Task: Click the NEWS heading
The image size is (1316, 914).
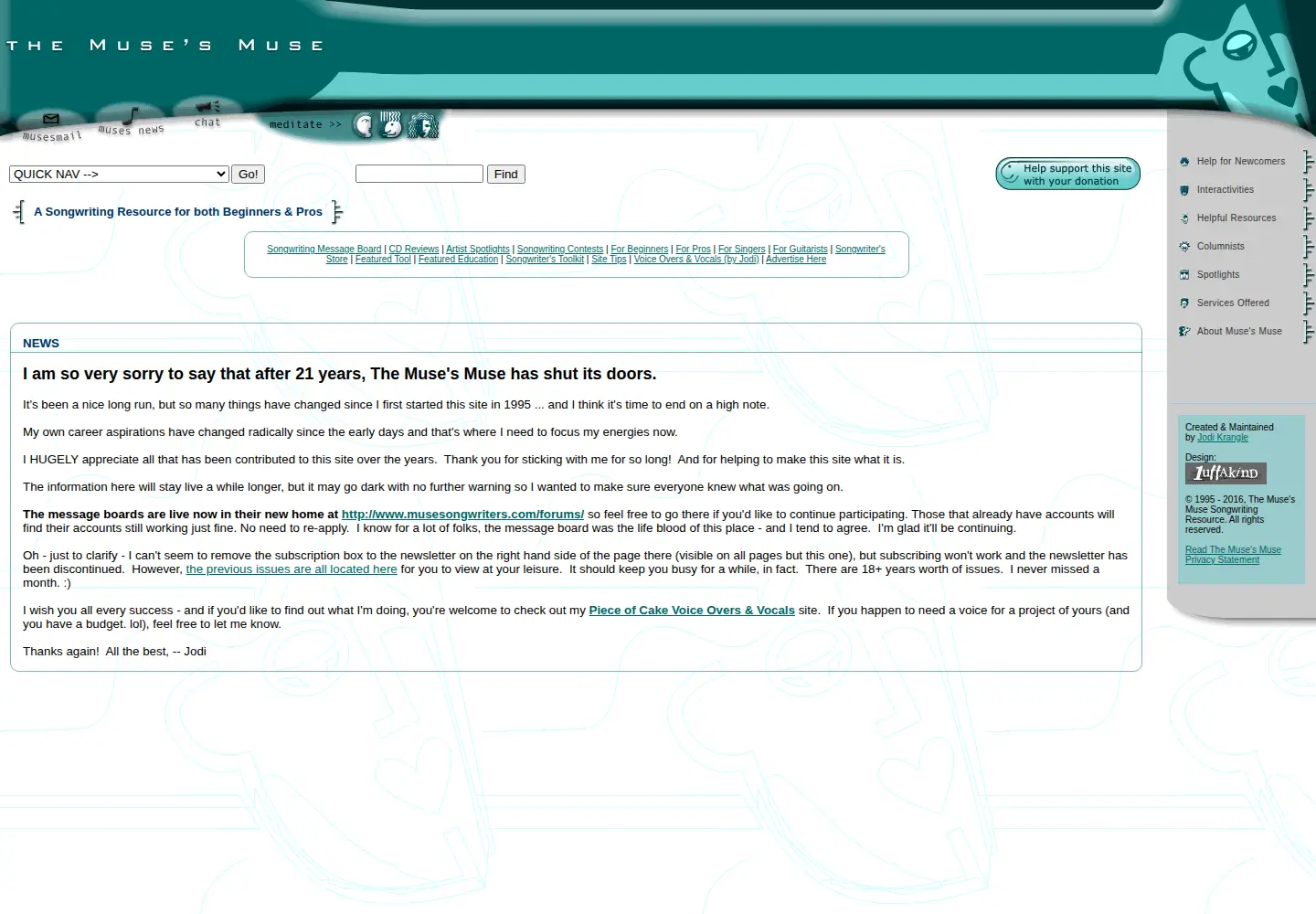Action: pyautogui.click(x=41, y=344)
